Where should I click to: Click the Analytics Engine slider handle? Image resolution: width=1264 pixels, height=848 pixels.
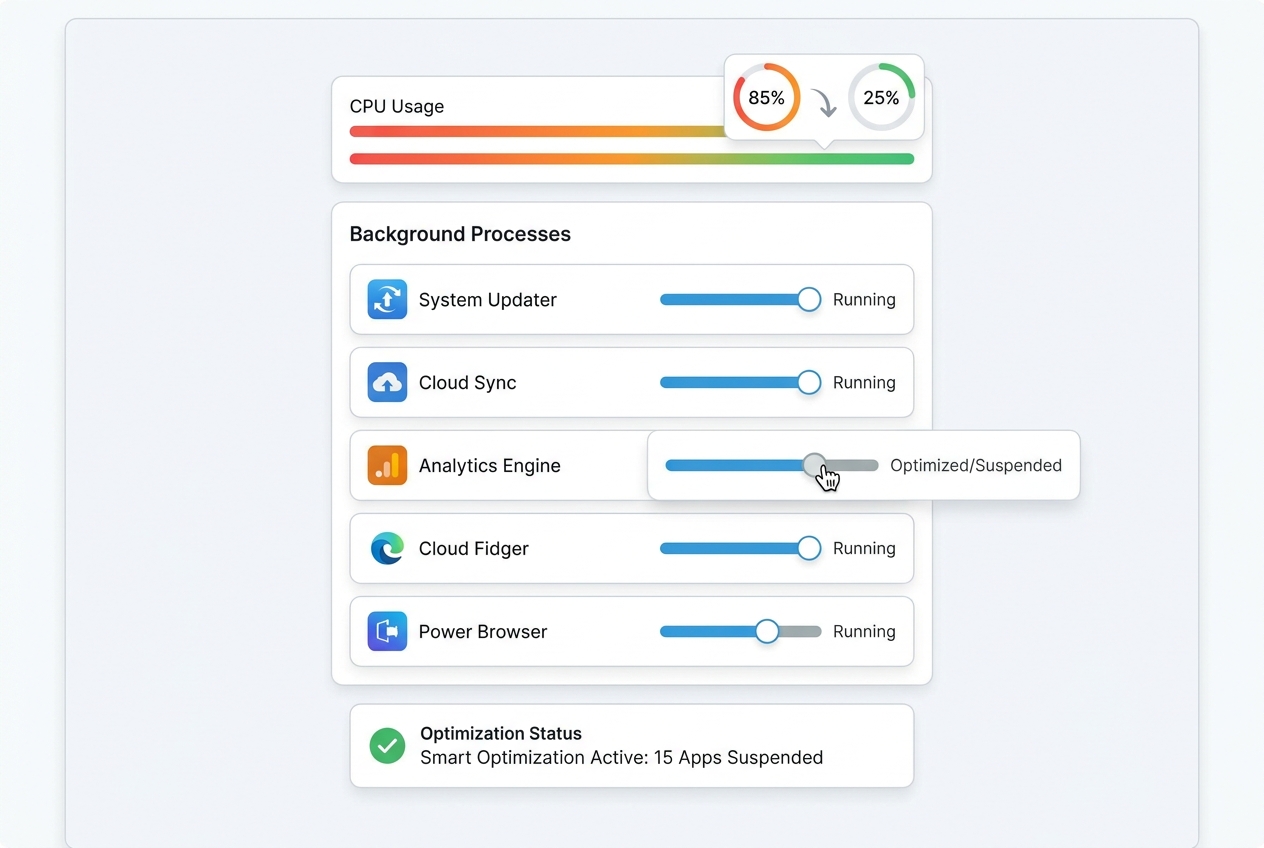[815, 465]
